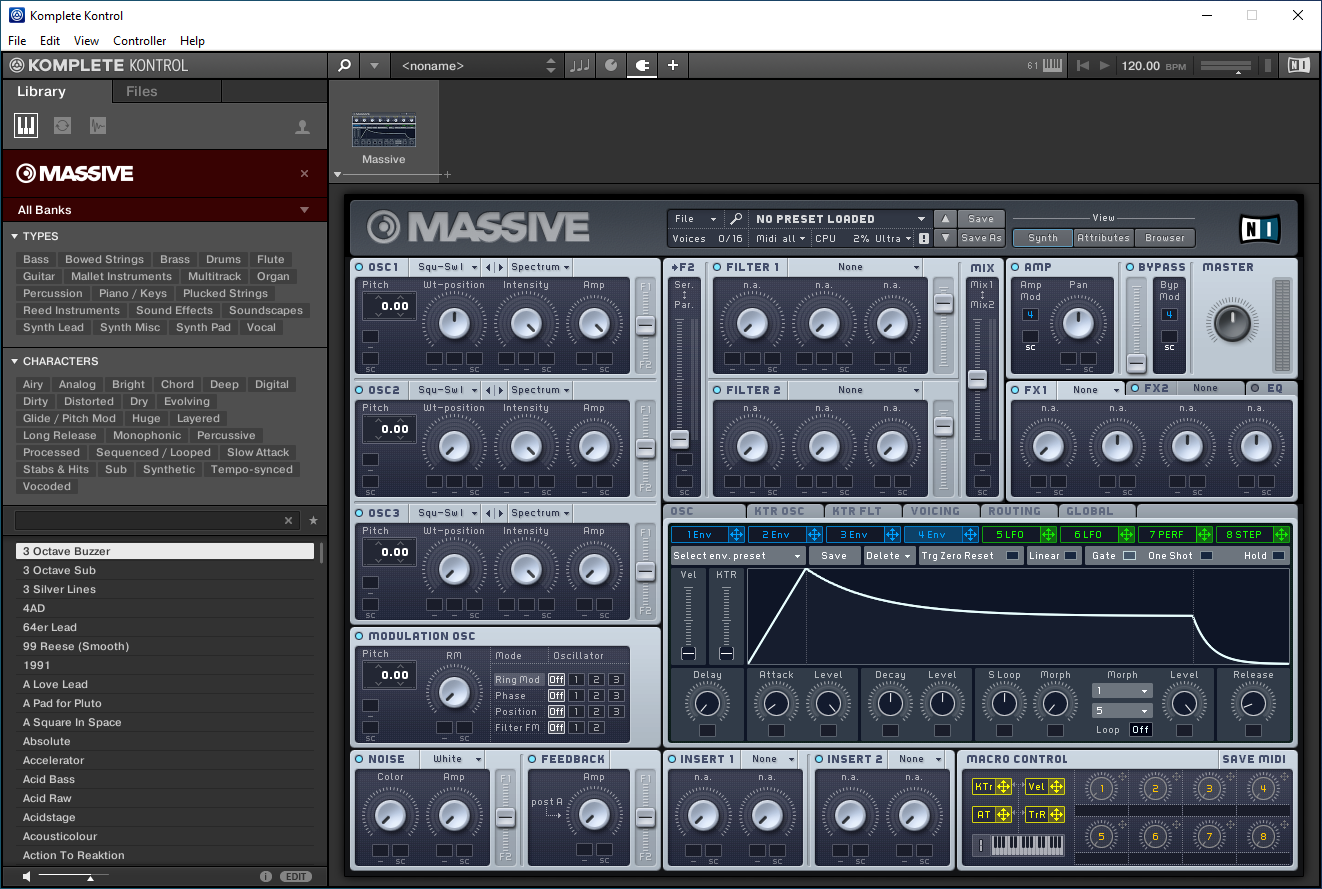This screenshot has width=1322, height=889.
Task: Turn on OSC1 power toggle
Action: (359, 267)
